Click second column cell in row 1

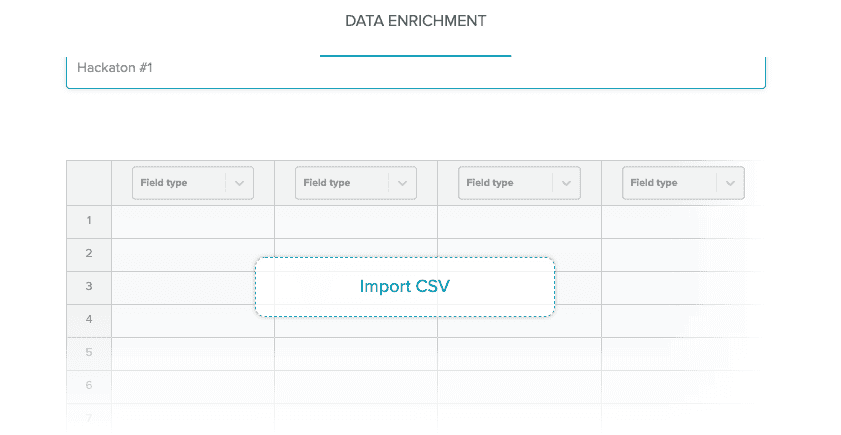click(355, 221)
